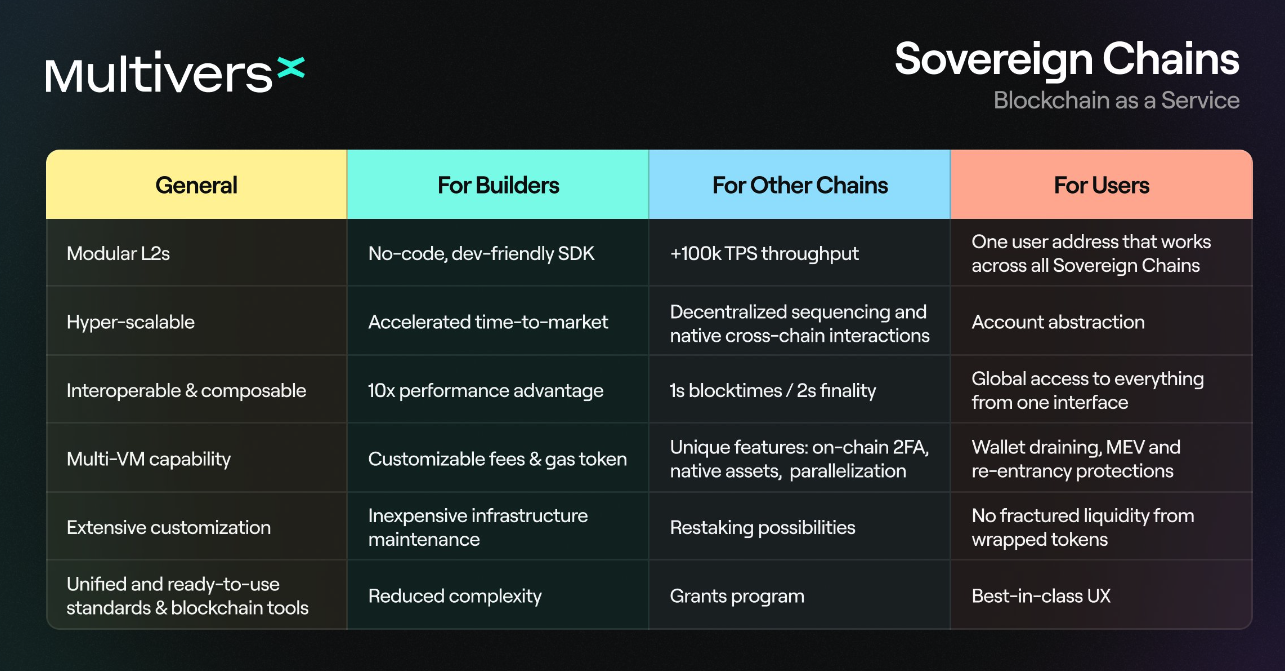
Task: Click the No-code, dev-friendly SDK cell
Action: click(481, 254)
